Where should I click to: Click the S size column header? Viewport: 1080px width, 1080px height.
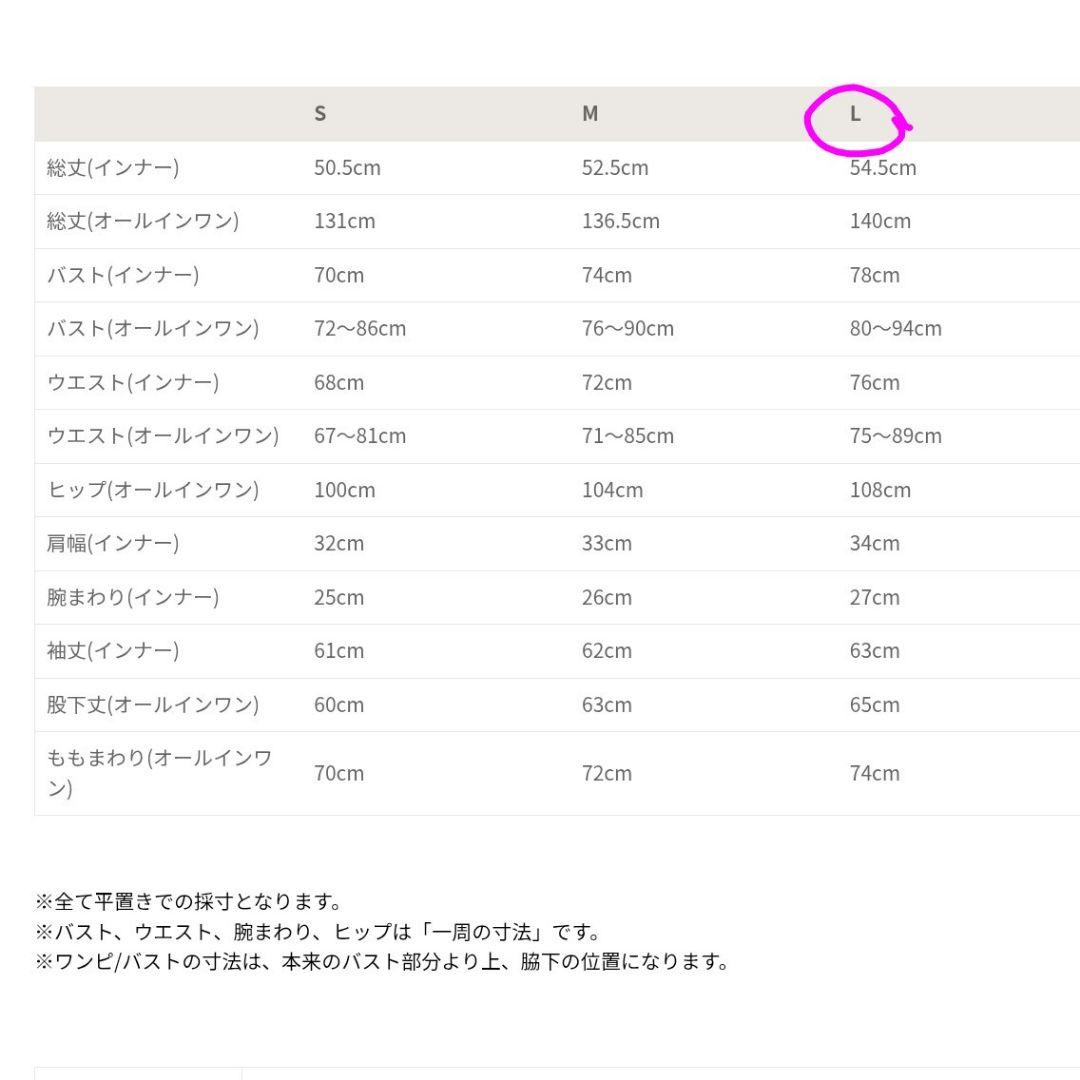pyautogui.click(x=320, y=114)
